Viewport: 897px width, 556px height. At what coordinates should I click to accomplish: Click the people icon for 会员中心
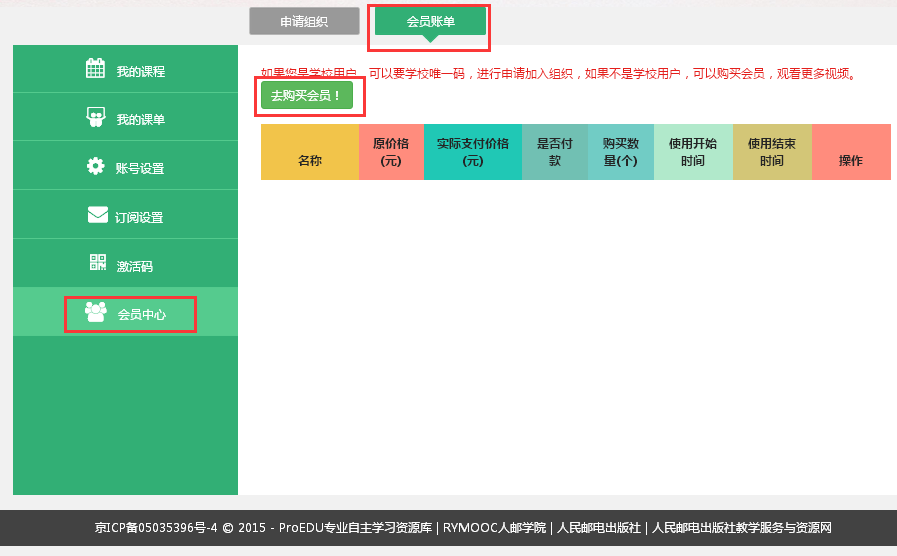point(96,312)
